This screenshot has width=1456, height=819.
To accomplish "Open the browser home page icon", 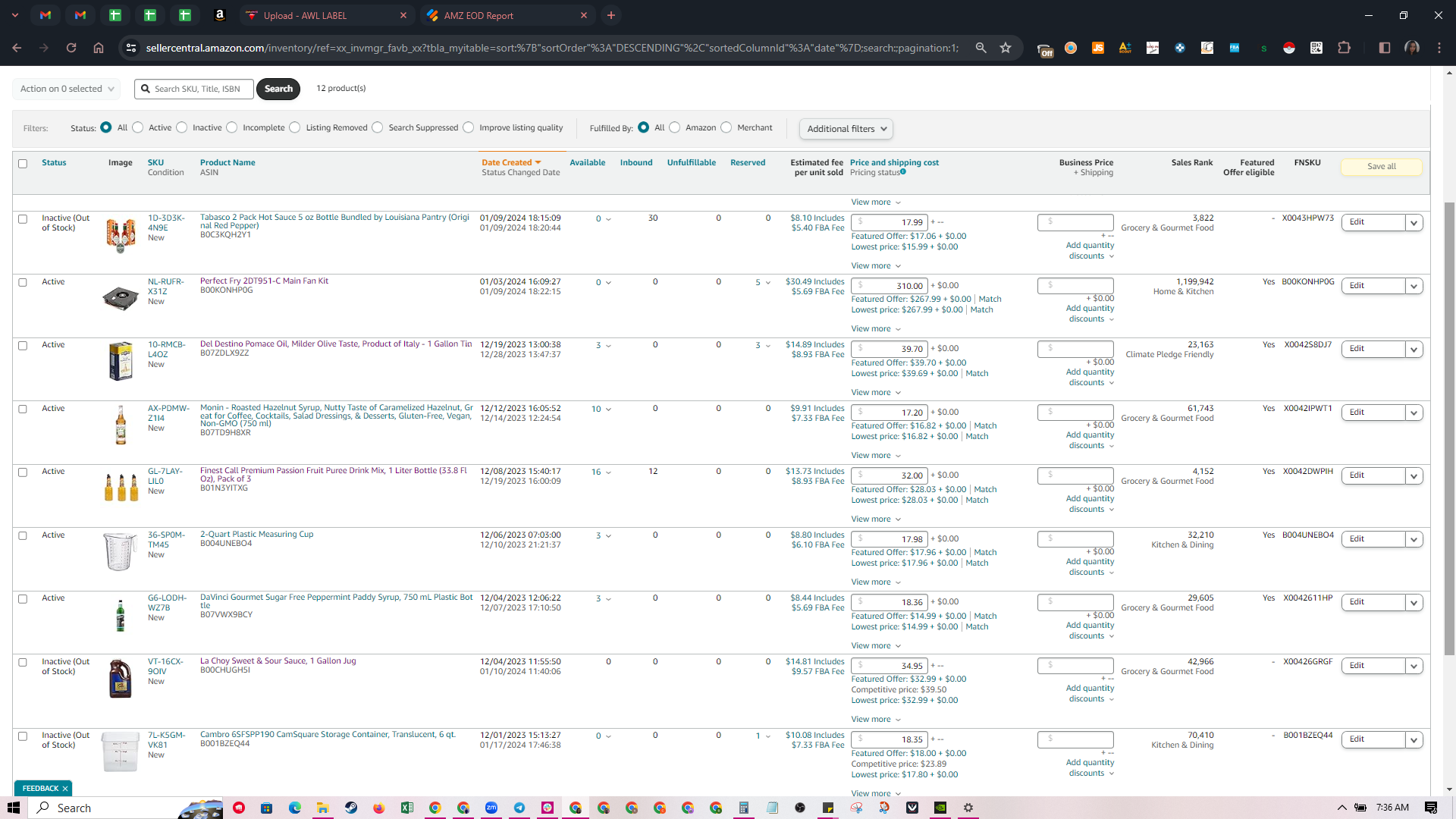I will click(x=99, y=48).
